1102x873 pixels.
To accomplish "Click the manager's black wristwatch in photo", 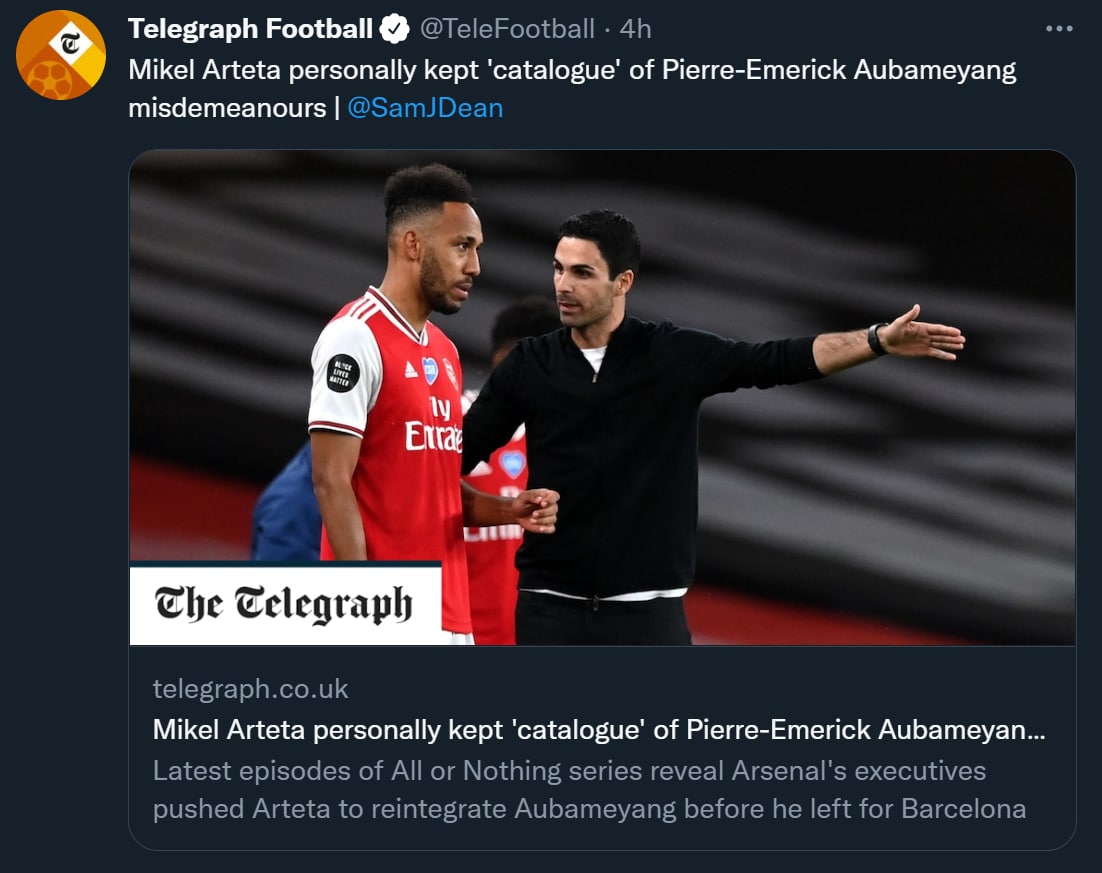I will (x=877, y=340).
